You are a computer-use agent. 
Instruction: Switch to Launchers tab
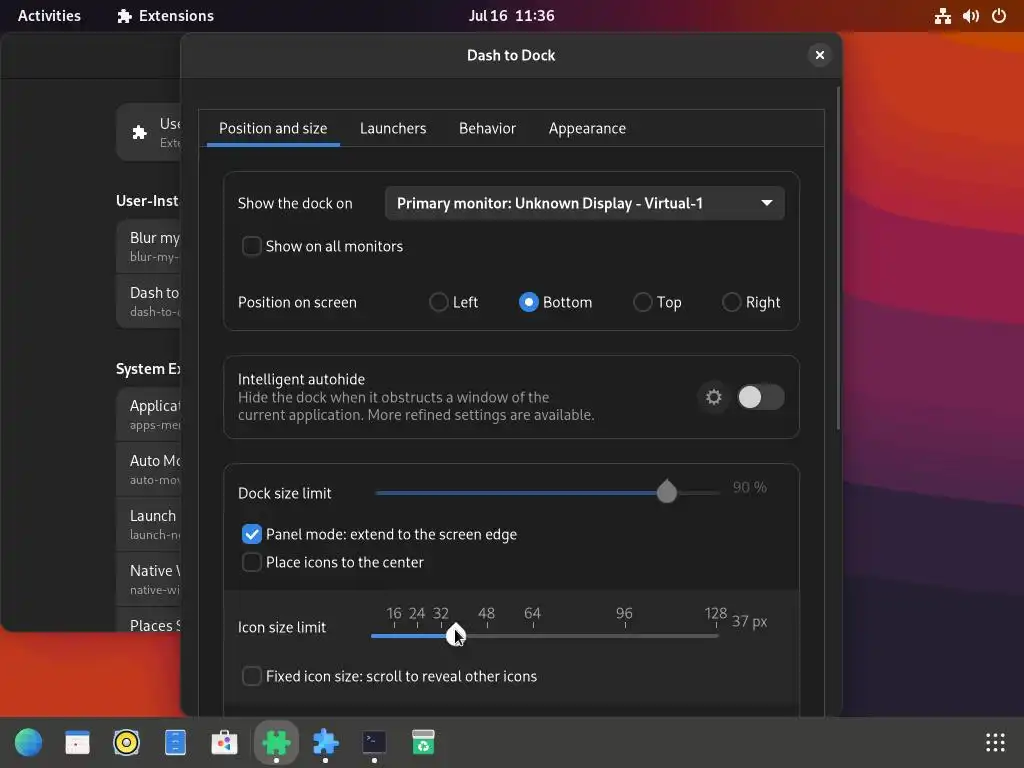[393, 129]
